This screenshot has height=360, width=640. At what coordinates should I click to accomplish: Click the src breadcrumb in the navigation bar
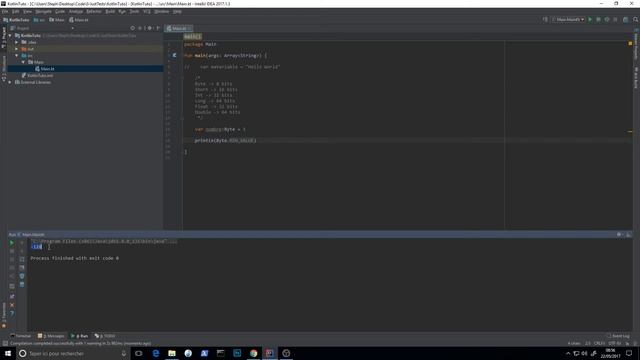(39, 20)
